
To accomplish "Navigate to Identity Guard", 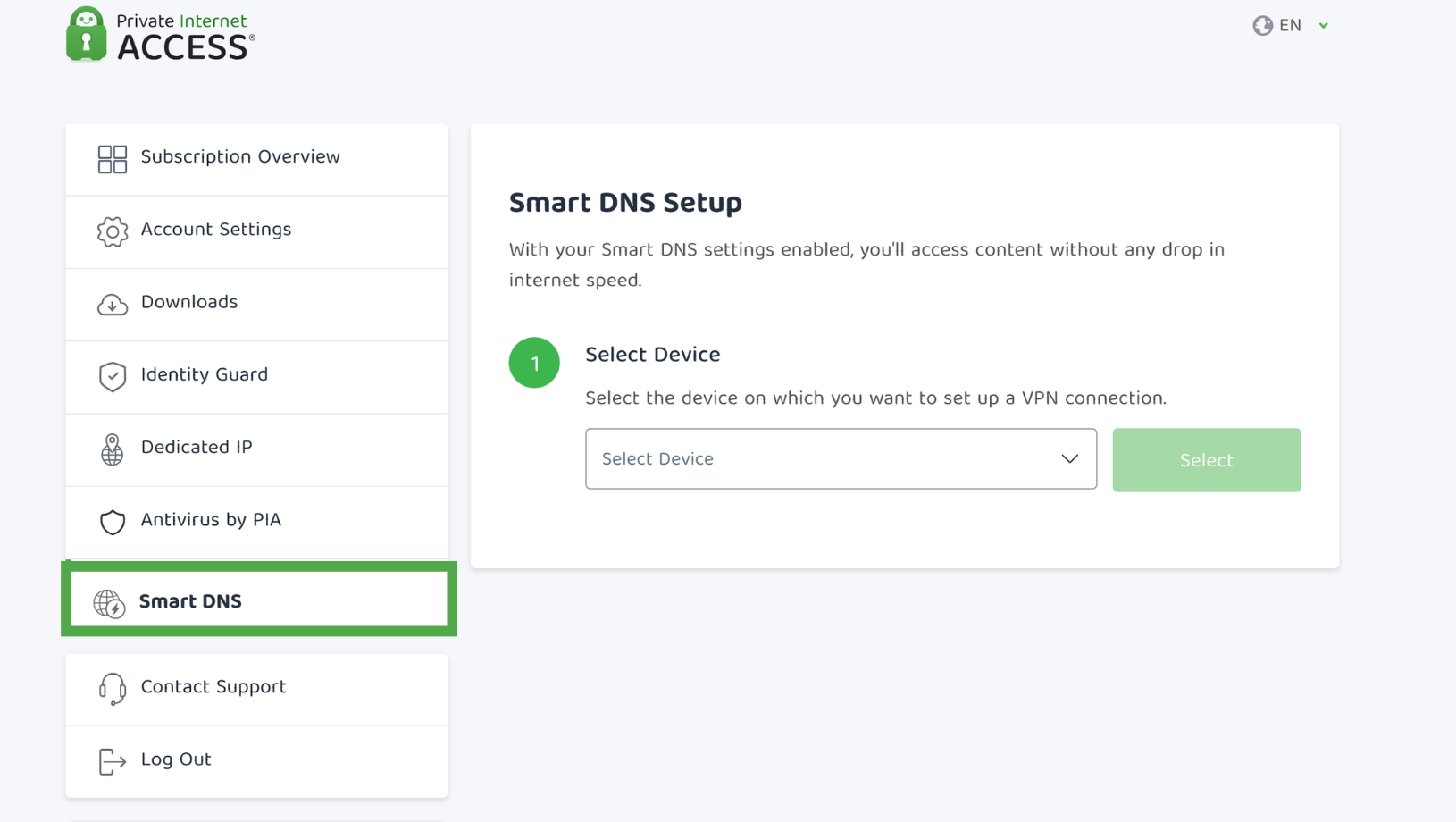I will pyautogui.click(x=256, y=377).
